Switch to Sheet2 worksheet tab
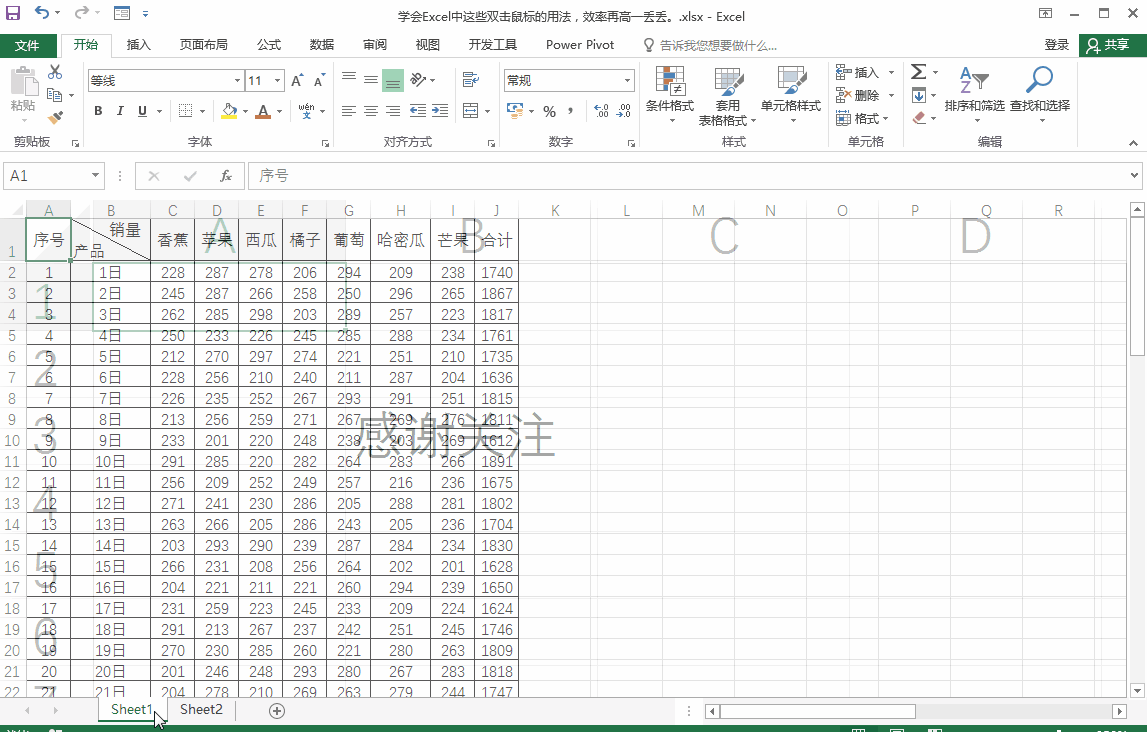Image resolution: width=1147 pixels, height=732 pixels. click(201, 709)
